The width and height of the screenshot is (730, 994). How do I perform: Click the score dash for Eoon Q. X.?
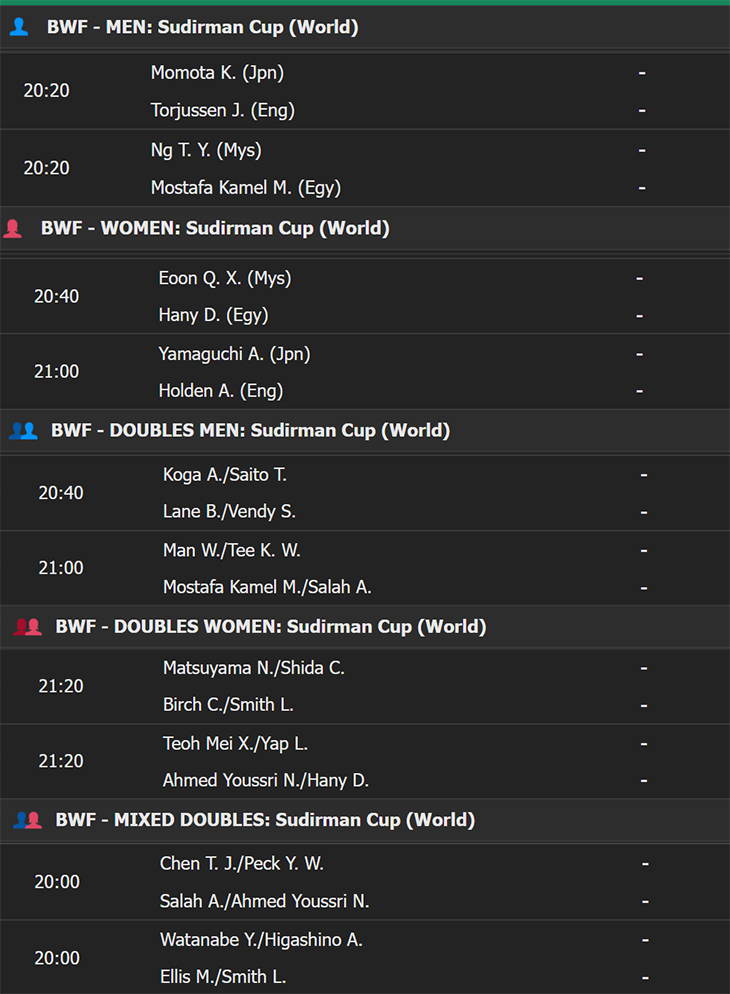(640, 278)
